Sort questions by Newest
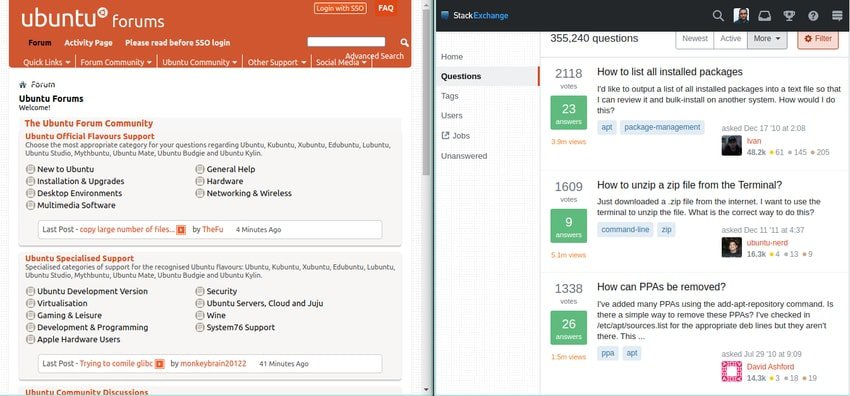 (x=694, y=38)
